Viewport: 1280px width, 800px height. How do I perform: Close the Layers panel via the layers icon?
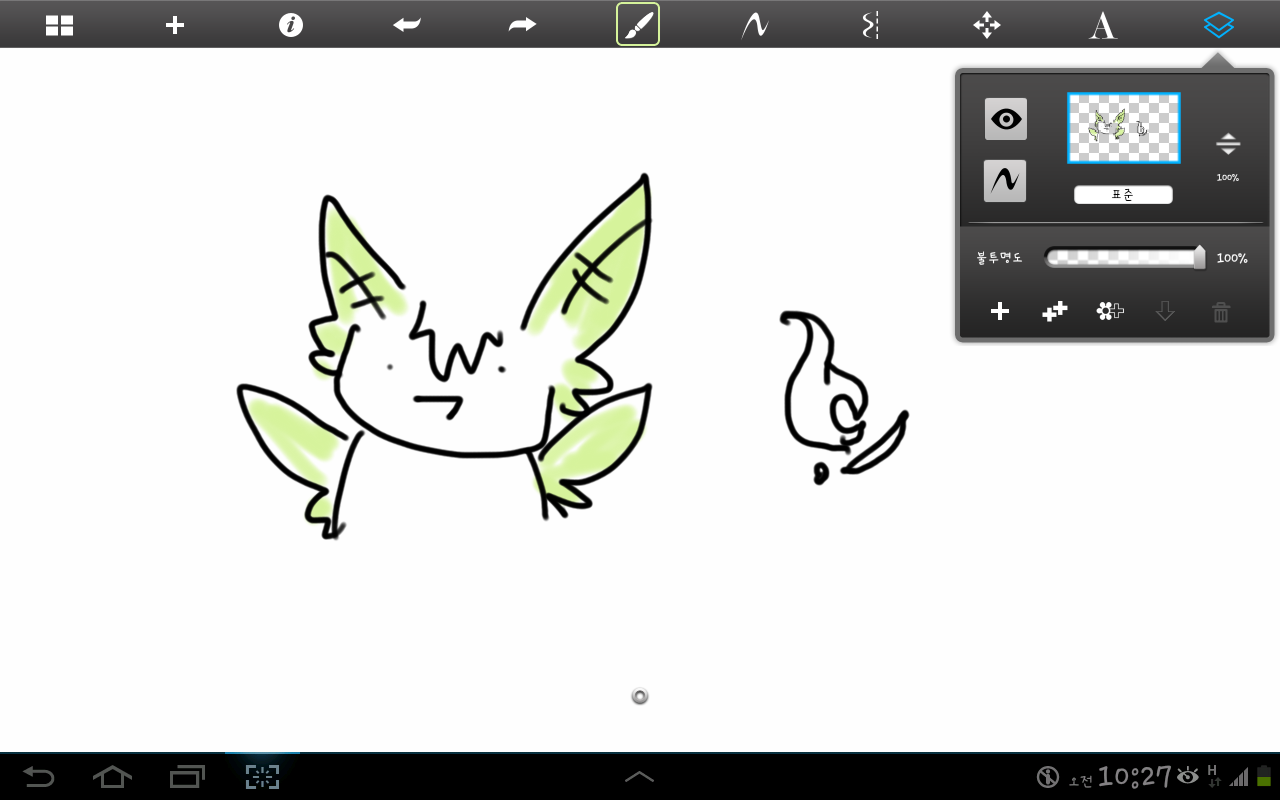point(1218,25)
